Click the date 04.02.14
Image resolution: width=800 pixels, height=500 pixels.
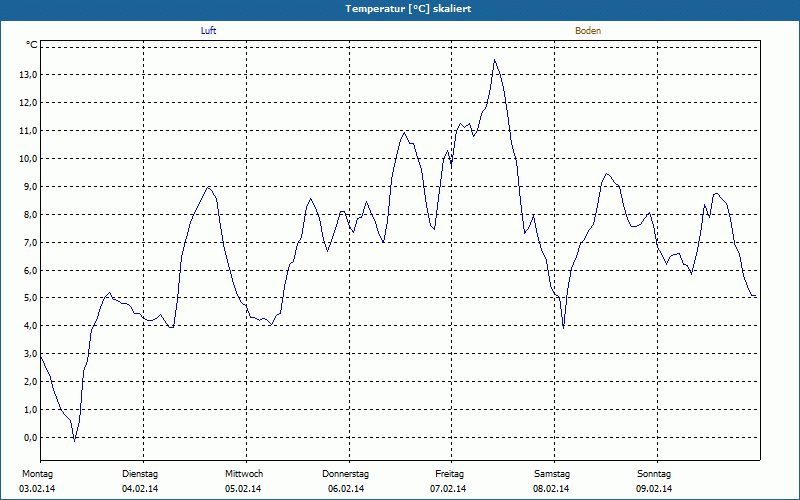coord(140,489)
